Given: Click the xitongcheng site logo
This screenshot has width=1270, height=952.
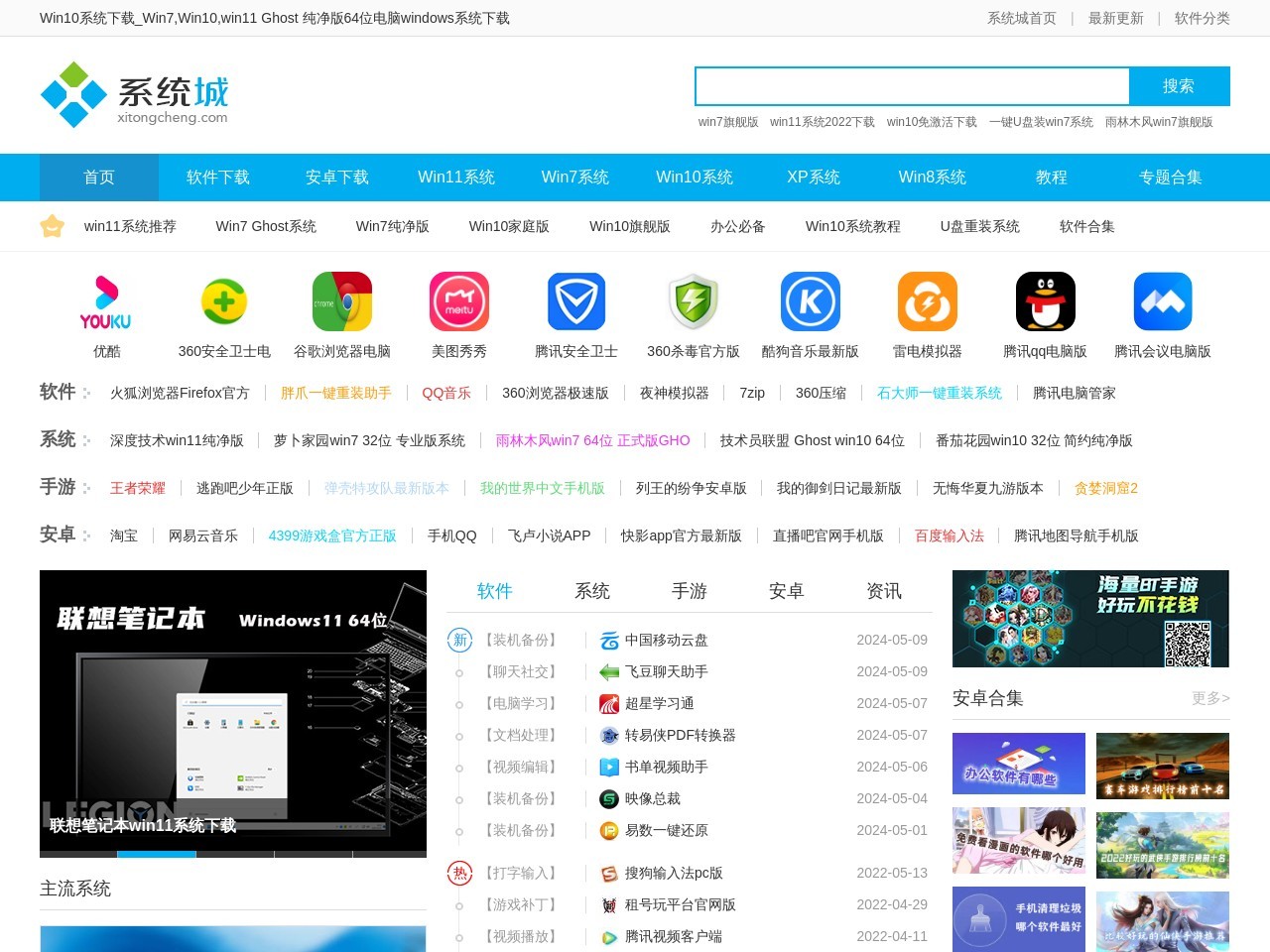Looking at the screenshot, I should tap(134, 95).
